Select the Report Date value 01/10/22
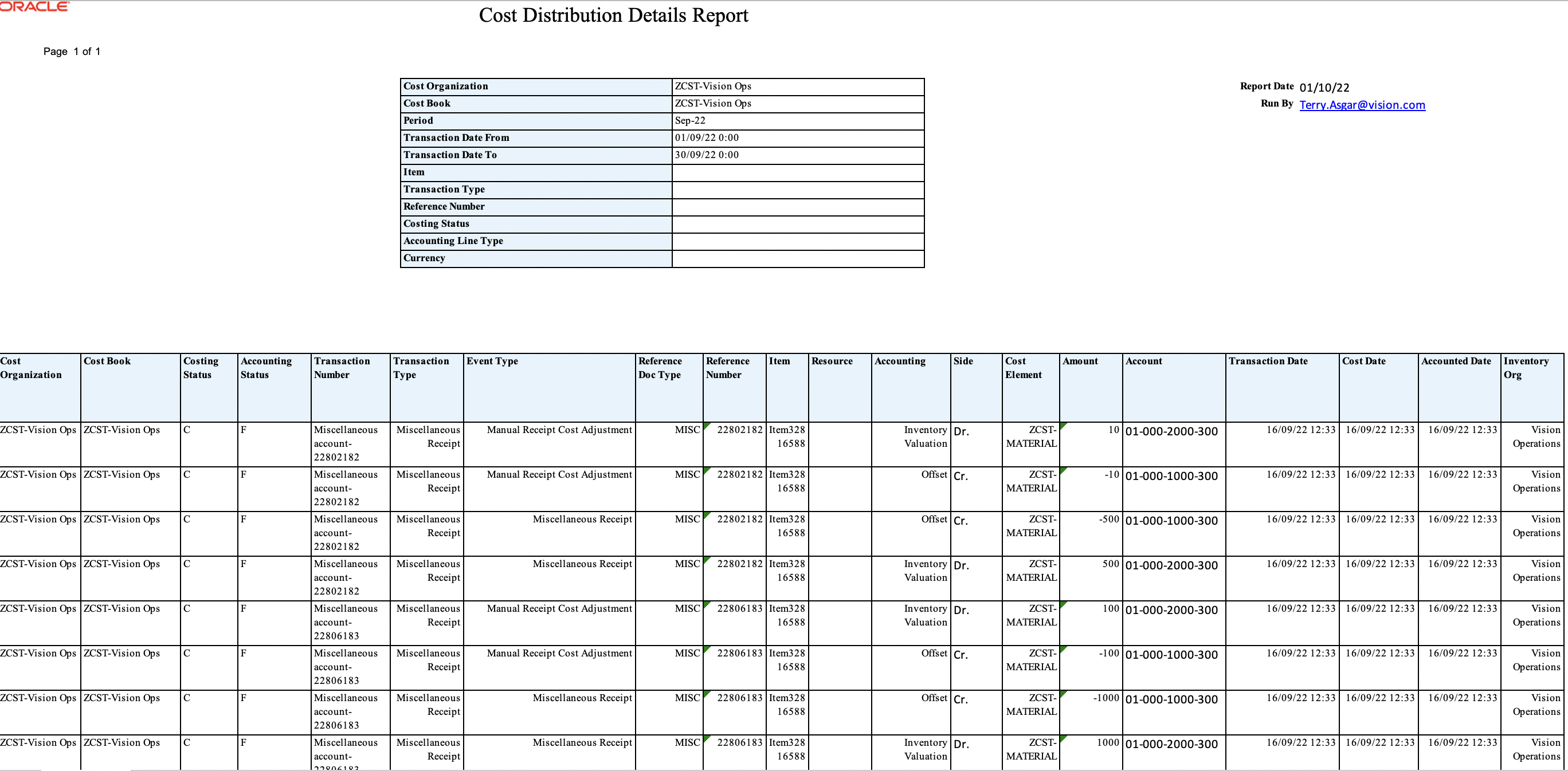 click(1324, 88)
